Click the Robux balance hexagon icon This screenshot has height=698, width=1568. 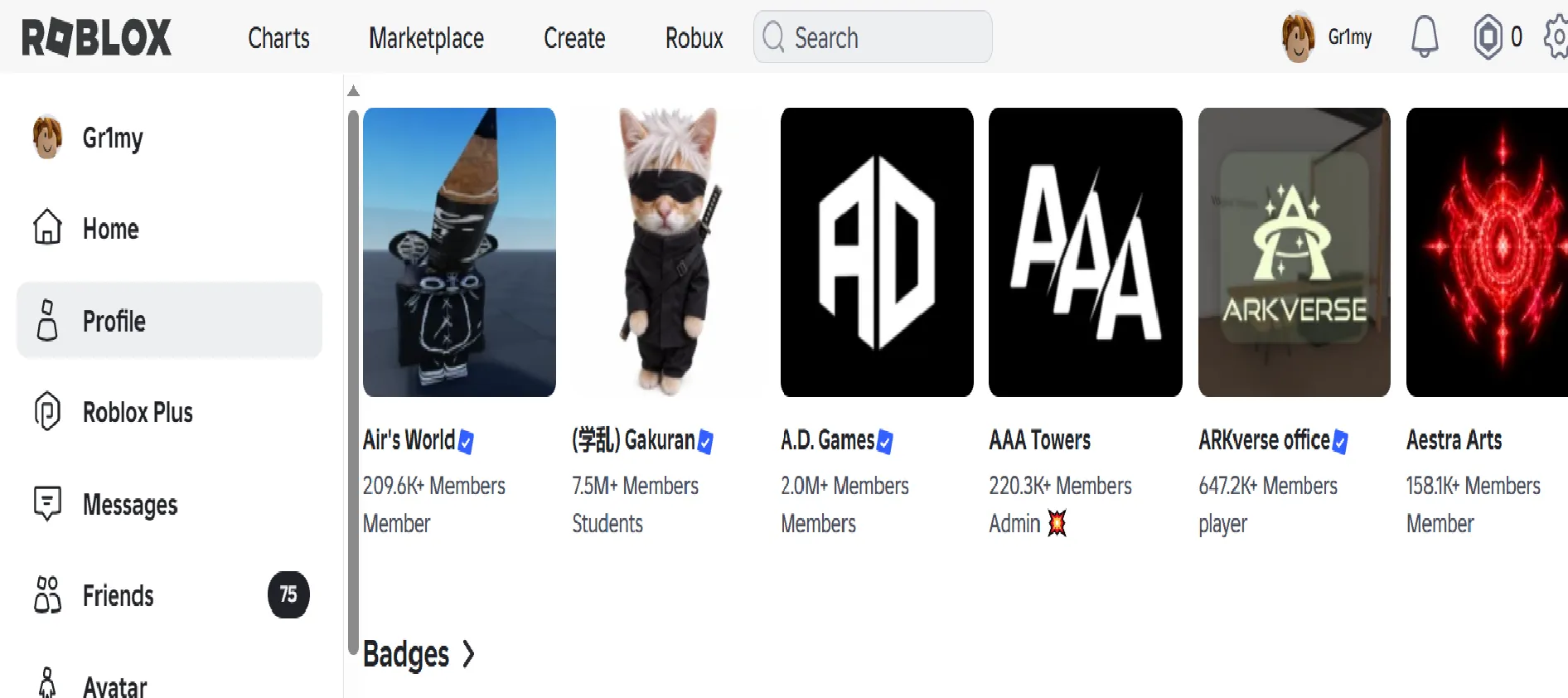pos(1488,37)
